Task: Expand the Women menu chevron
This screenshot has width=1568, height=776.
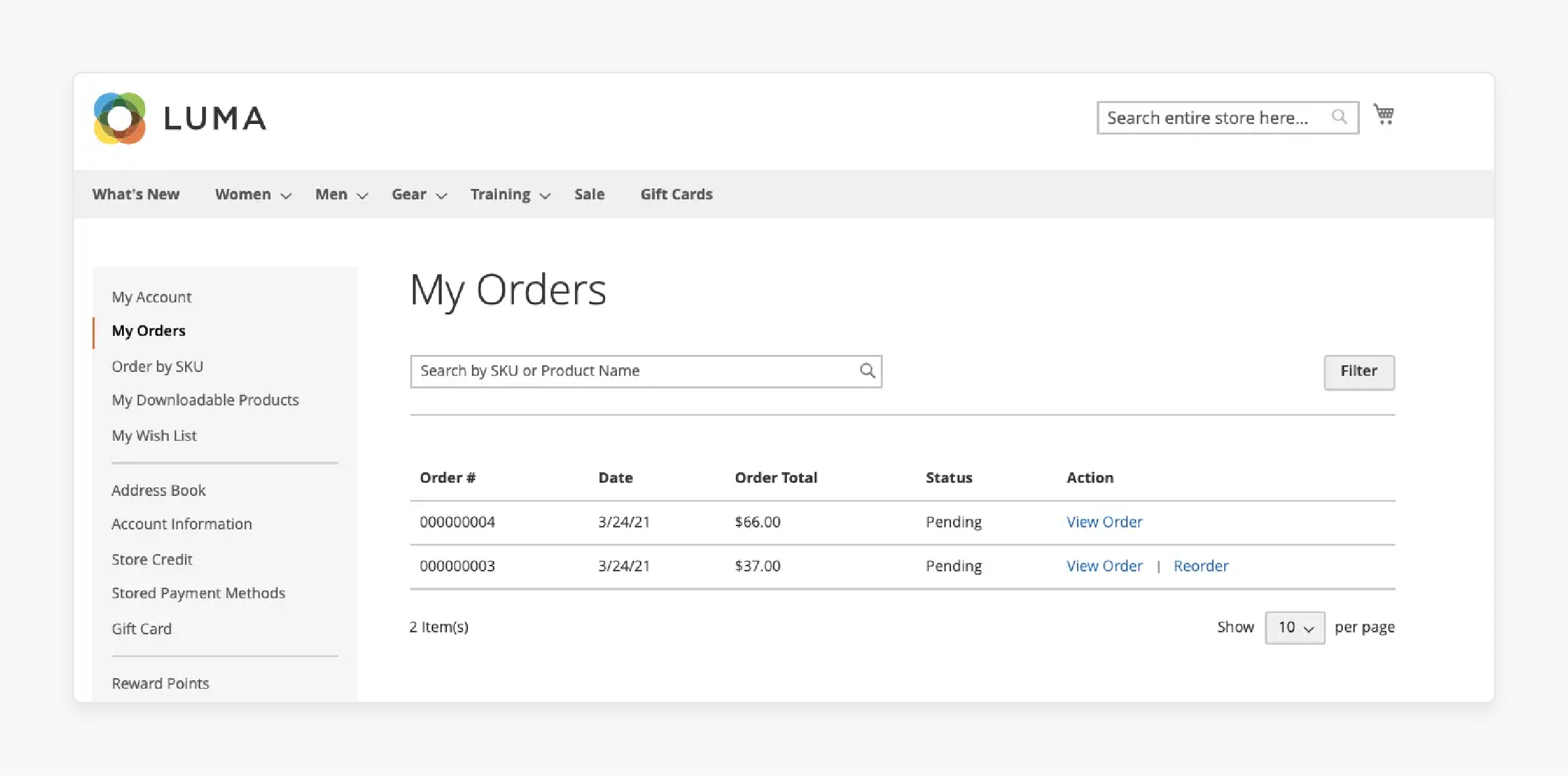Action: click(x=286, y=195)
